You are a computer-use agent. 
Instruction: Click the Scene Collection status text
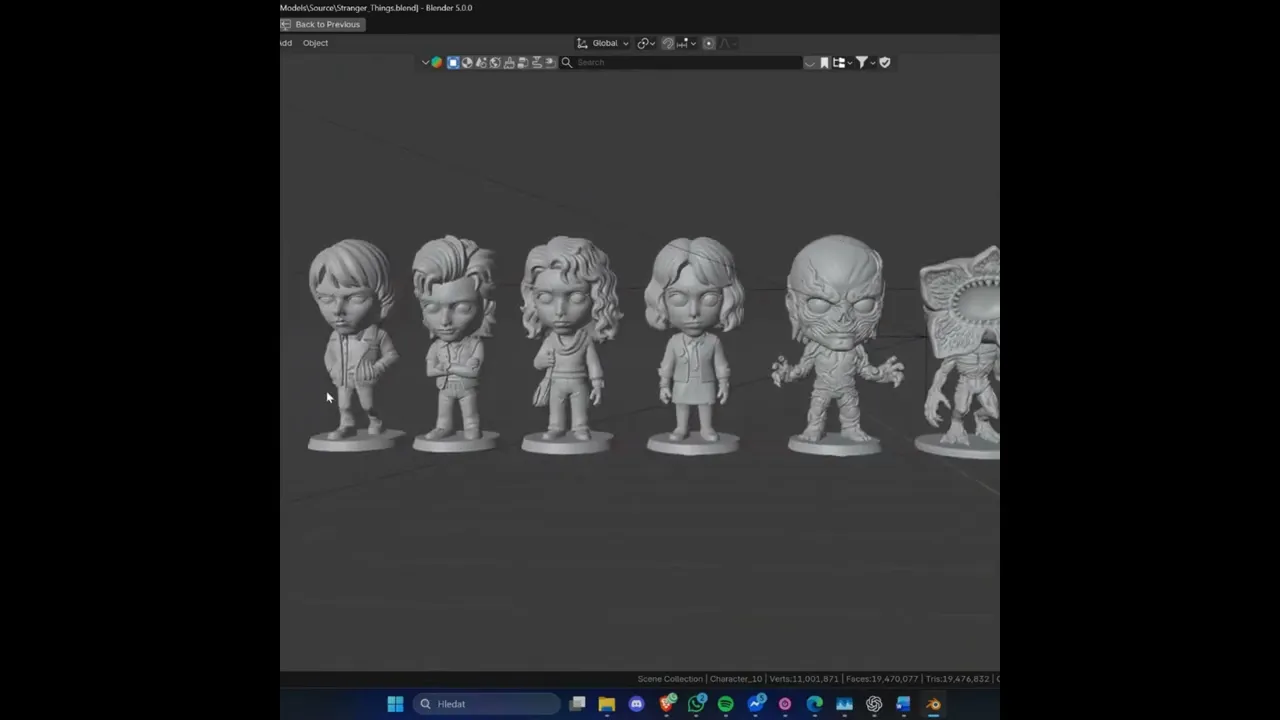click(x=670, y=679)
